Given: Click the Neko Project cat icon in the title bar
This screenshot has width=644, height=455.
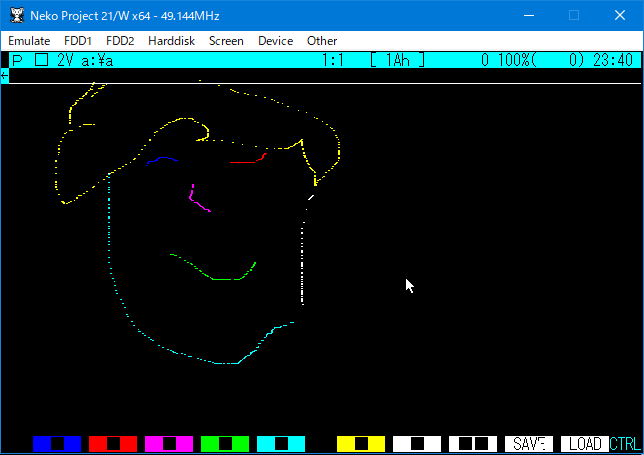Looking at the screenshot, I should click(x=16, y=16).
